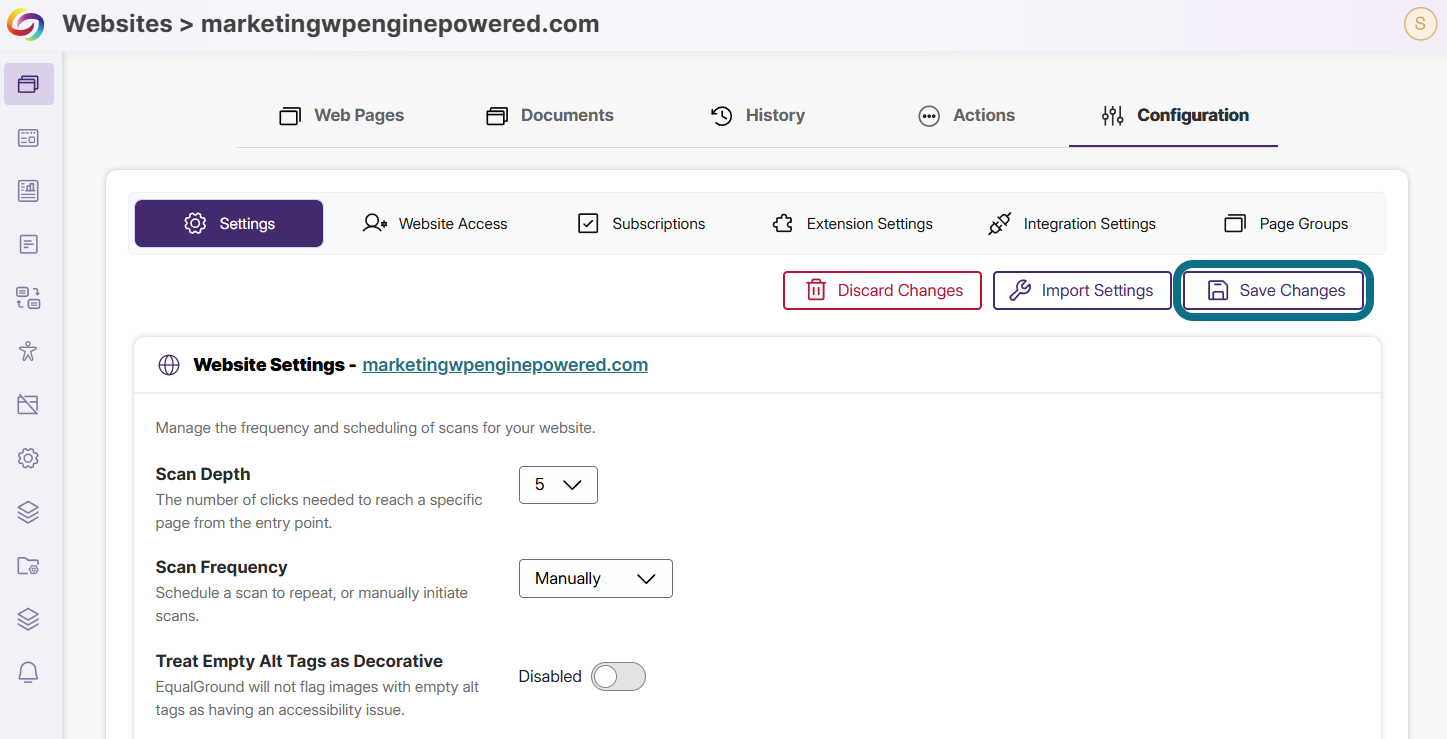Click the Websites breadcrumb heading at top
The image size is (1447, 739).
[117, 24]
